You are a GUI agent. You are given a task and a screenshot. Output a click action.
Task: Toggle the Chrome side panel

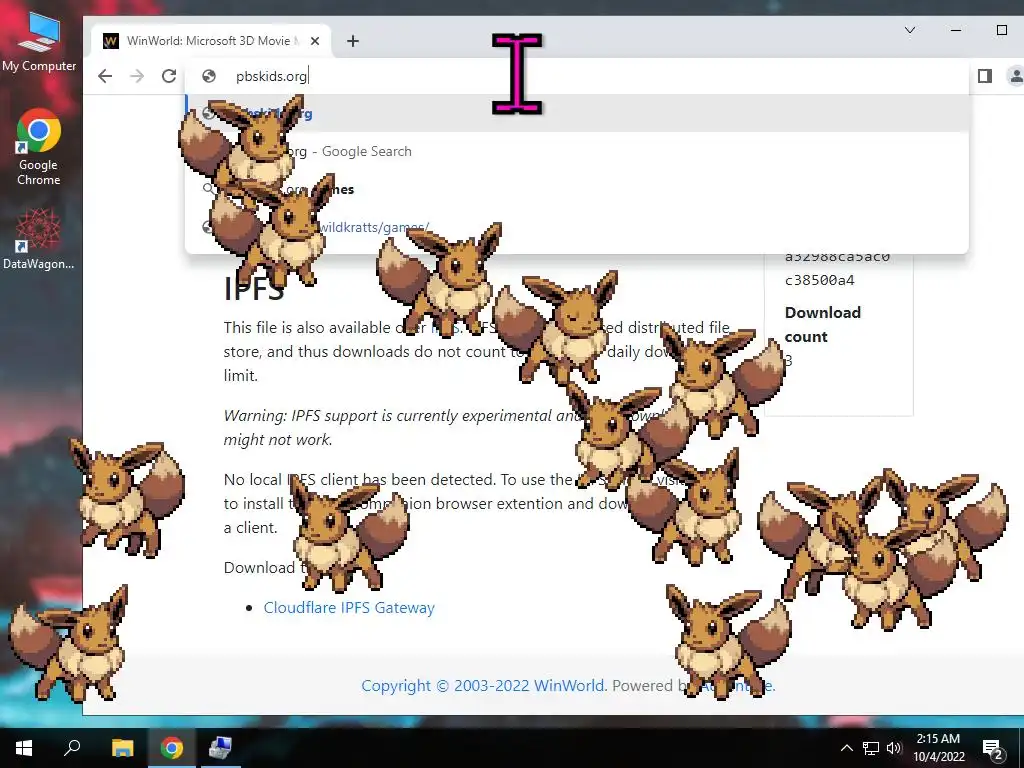(985, 76)
